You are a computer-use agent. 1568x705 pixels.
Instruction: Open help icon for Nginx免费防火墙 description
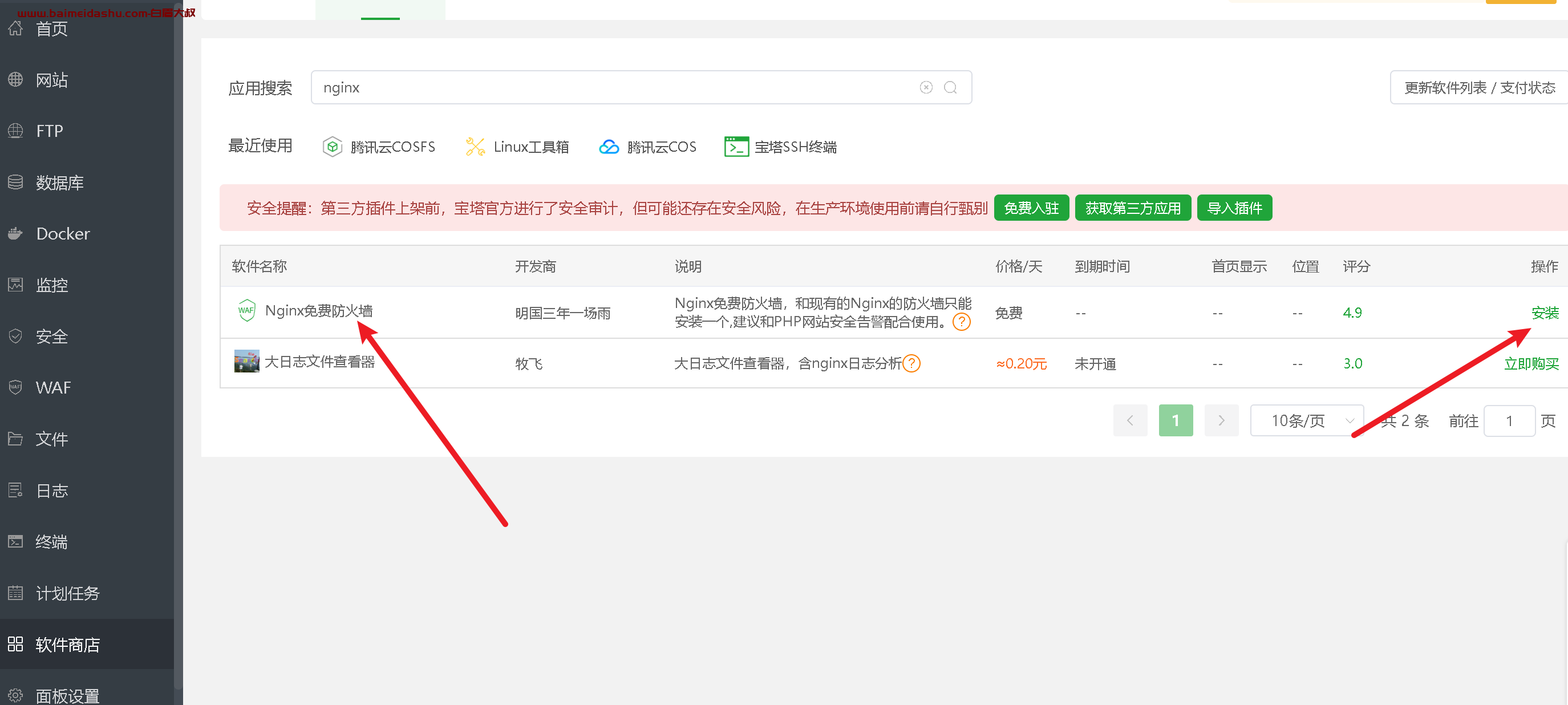pyautogui.click(x=961, y=322)
